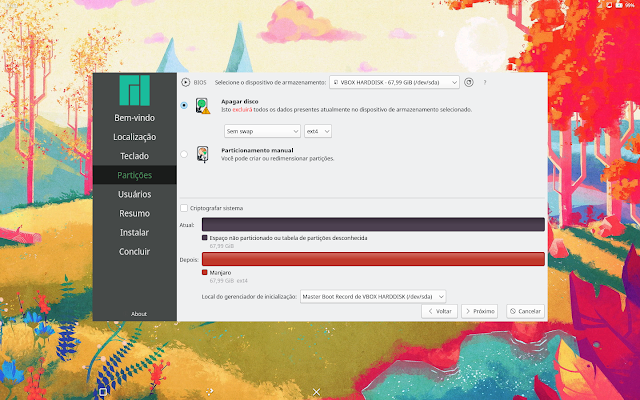Open the bootloader location dropdown (Master Boot Record)
This screenshot has height=400, width=640.
[373, 297]
